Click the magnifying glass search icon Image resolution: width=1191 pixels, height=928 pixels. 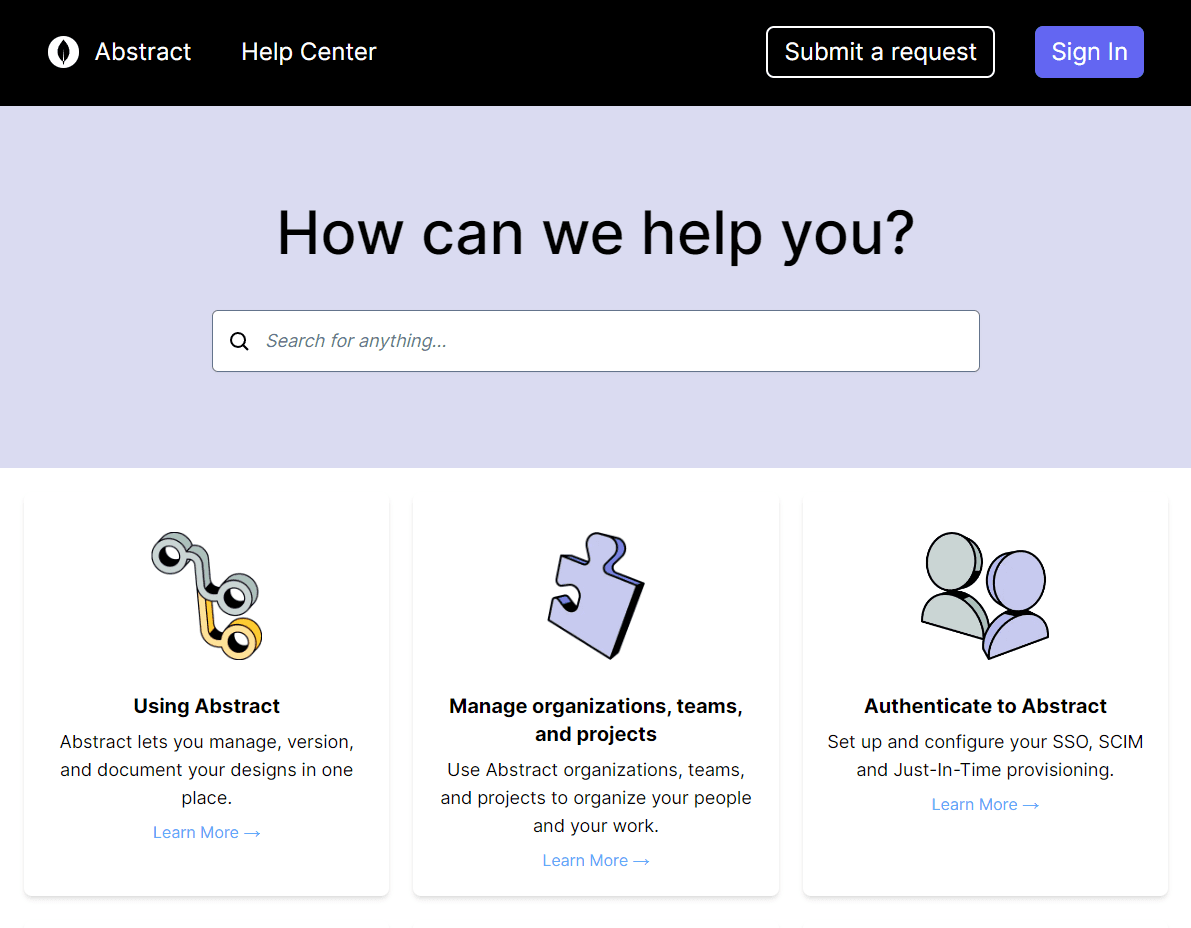coord(239,341)
